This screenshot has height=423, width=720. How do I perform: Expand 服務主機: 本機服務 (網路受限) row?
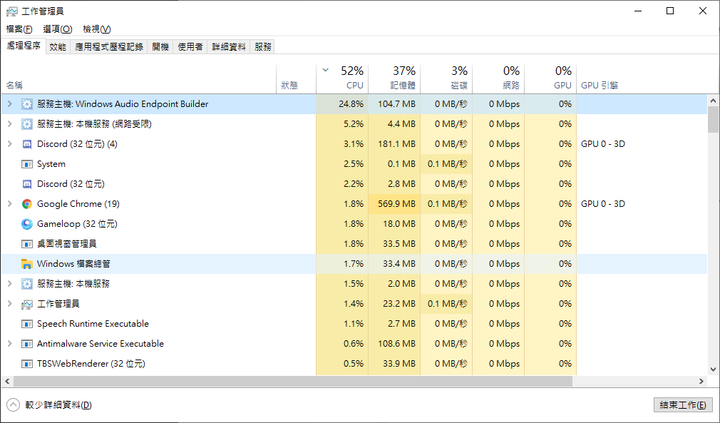(x=10, y=124)
